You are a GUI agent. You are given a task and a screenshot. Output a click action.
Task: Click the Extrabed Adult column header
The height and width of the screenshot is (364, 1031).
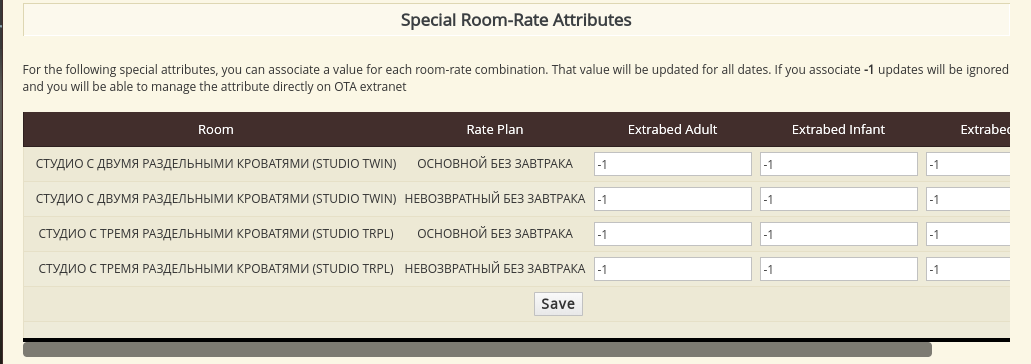(673, 129)
